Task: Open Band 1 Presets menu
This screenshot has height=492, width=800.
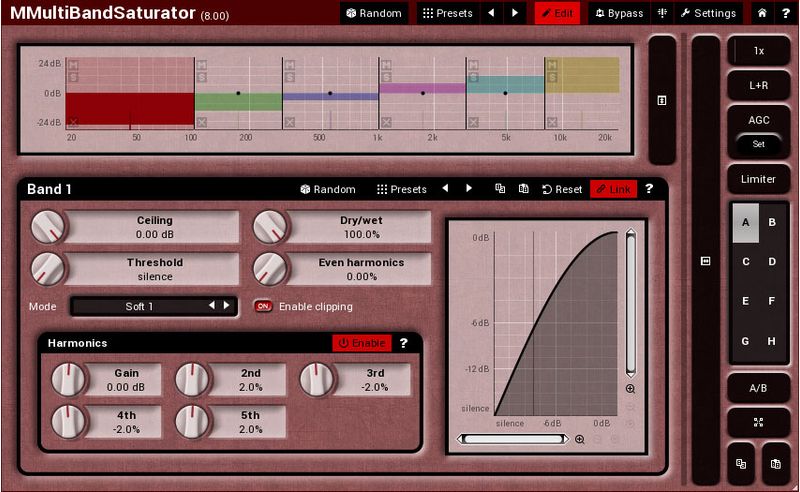Action: pos(402,189)
